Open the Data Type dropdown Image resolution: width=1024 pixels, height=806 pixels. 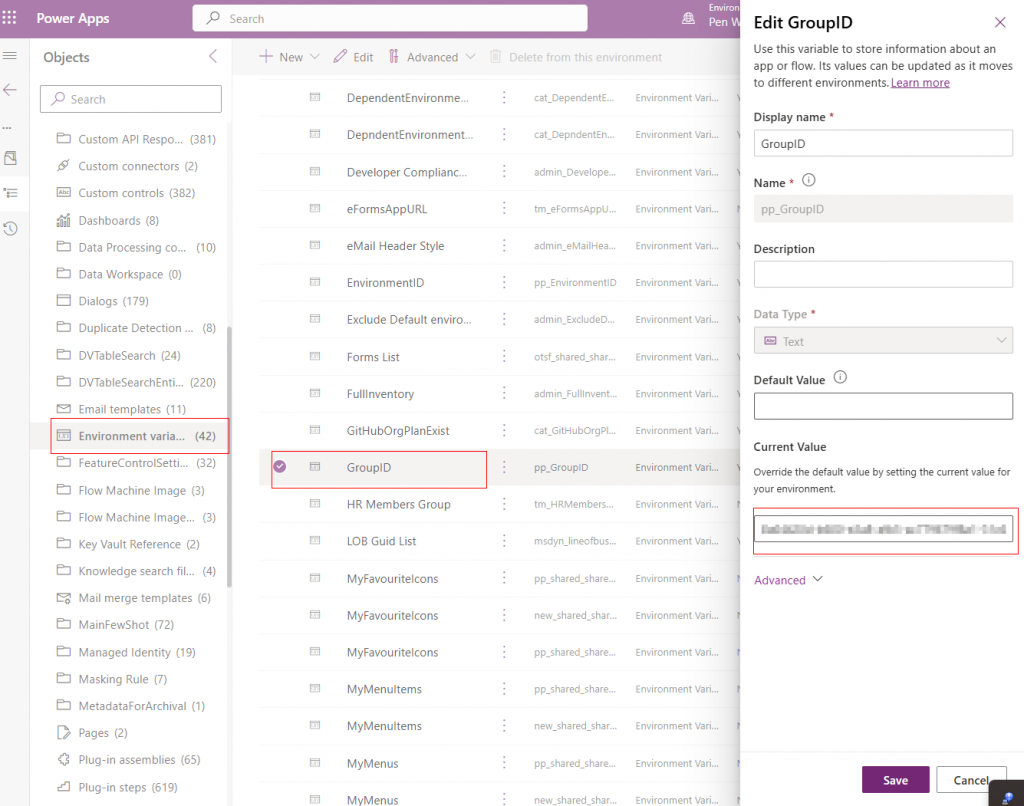[883, 341]
